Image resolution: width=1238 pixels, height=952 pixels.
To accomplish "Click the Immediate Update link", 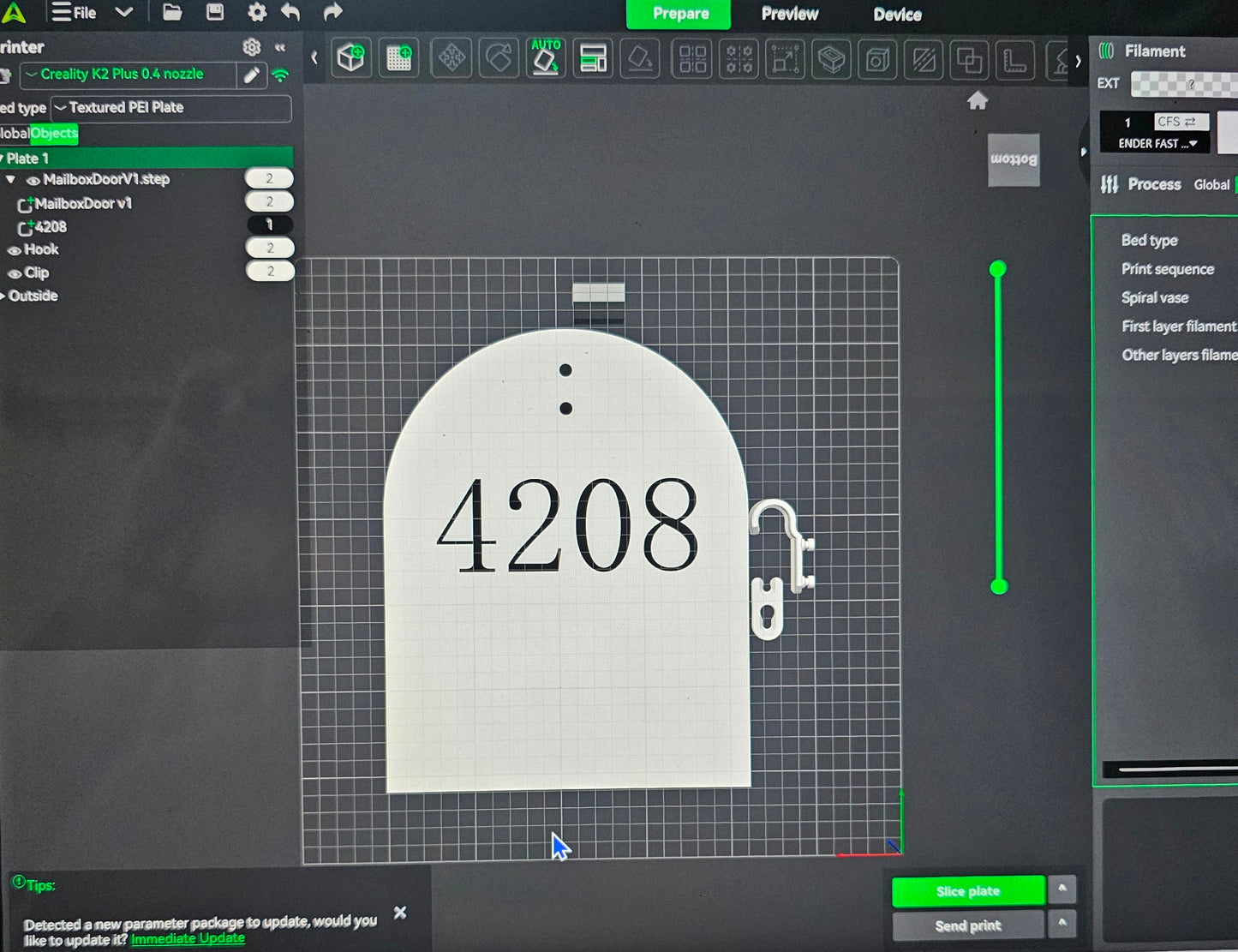I will (x=188, y=938).
